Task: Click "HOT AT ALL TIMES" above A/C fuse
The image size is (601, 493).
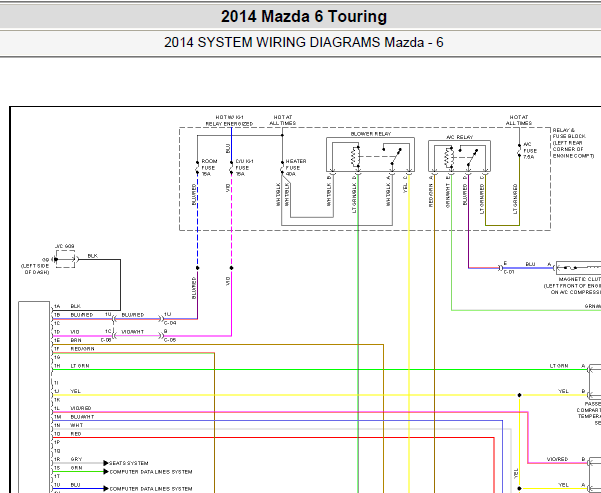Action: (x=519, y=120)
